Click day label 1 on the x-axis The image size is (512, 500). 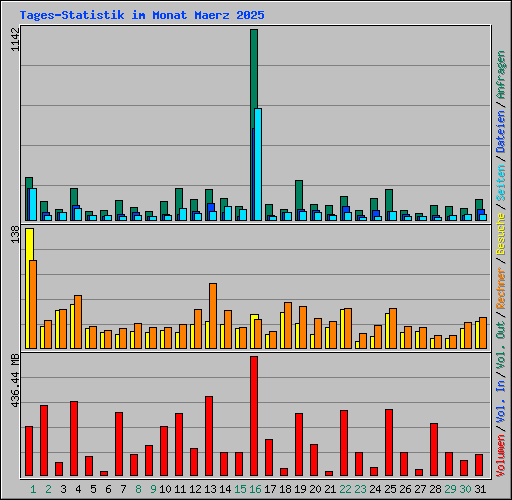click(x=33, y=489)
